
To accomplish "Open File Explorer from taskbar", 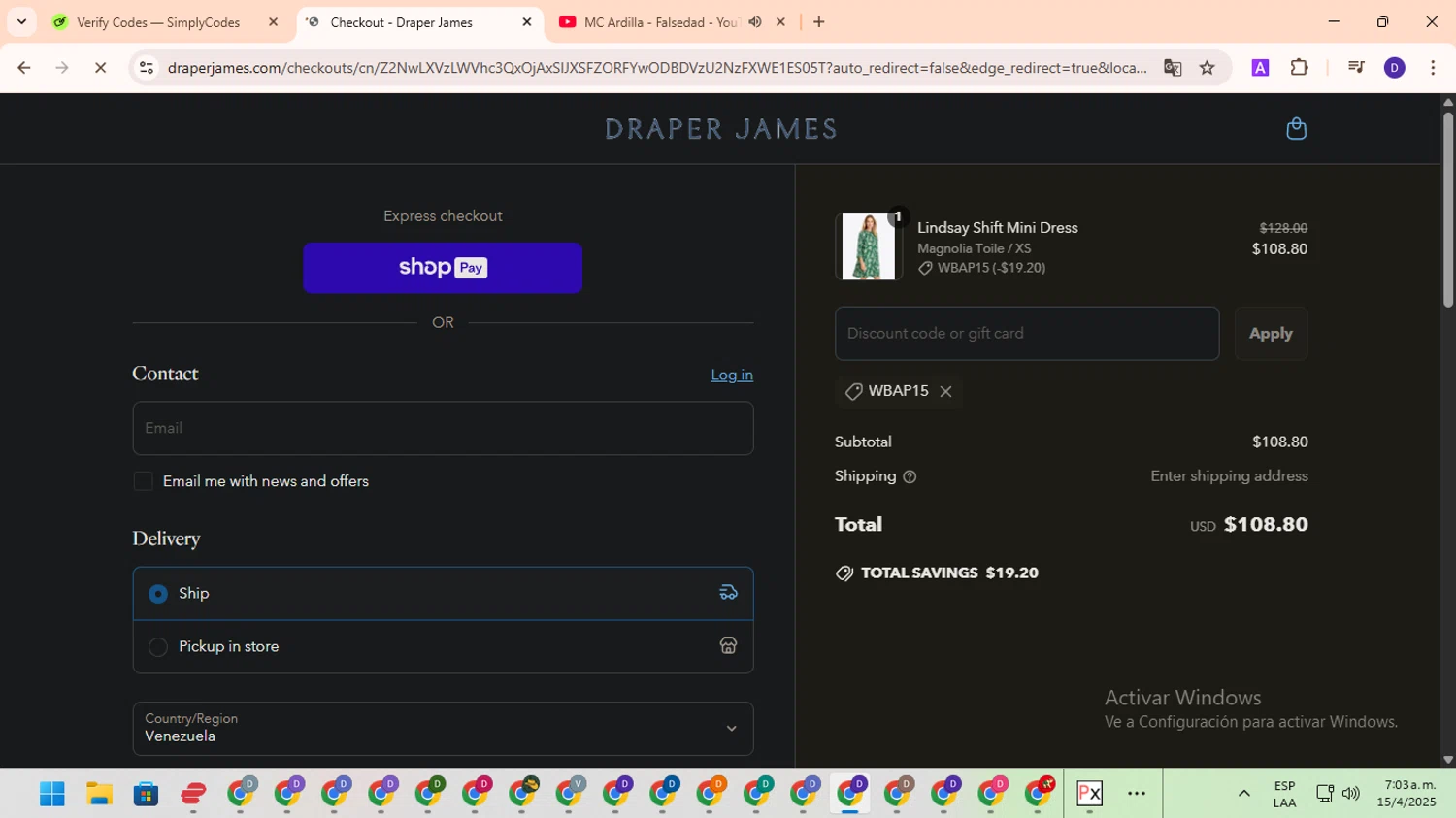I will (99, 794).
